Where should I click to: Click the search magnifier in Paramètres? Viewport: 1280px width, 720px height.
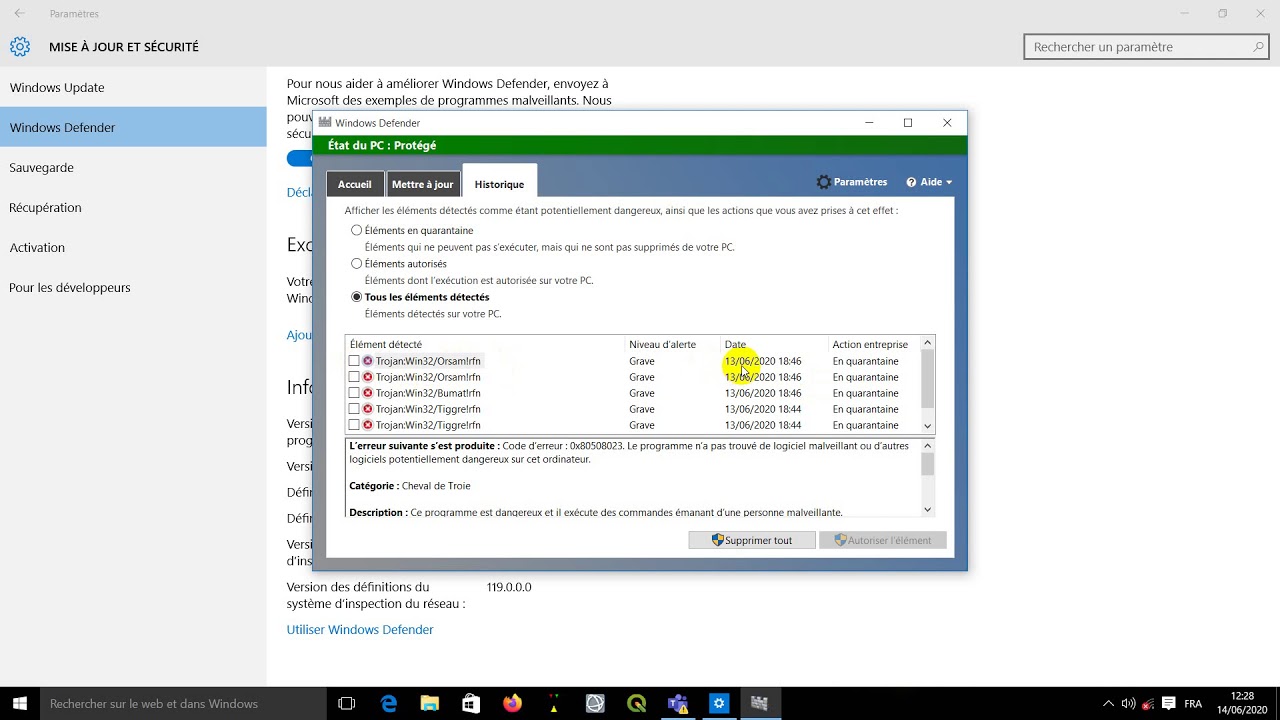[x=1258, y=47]
